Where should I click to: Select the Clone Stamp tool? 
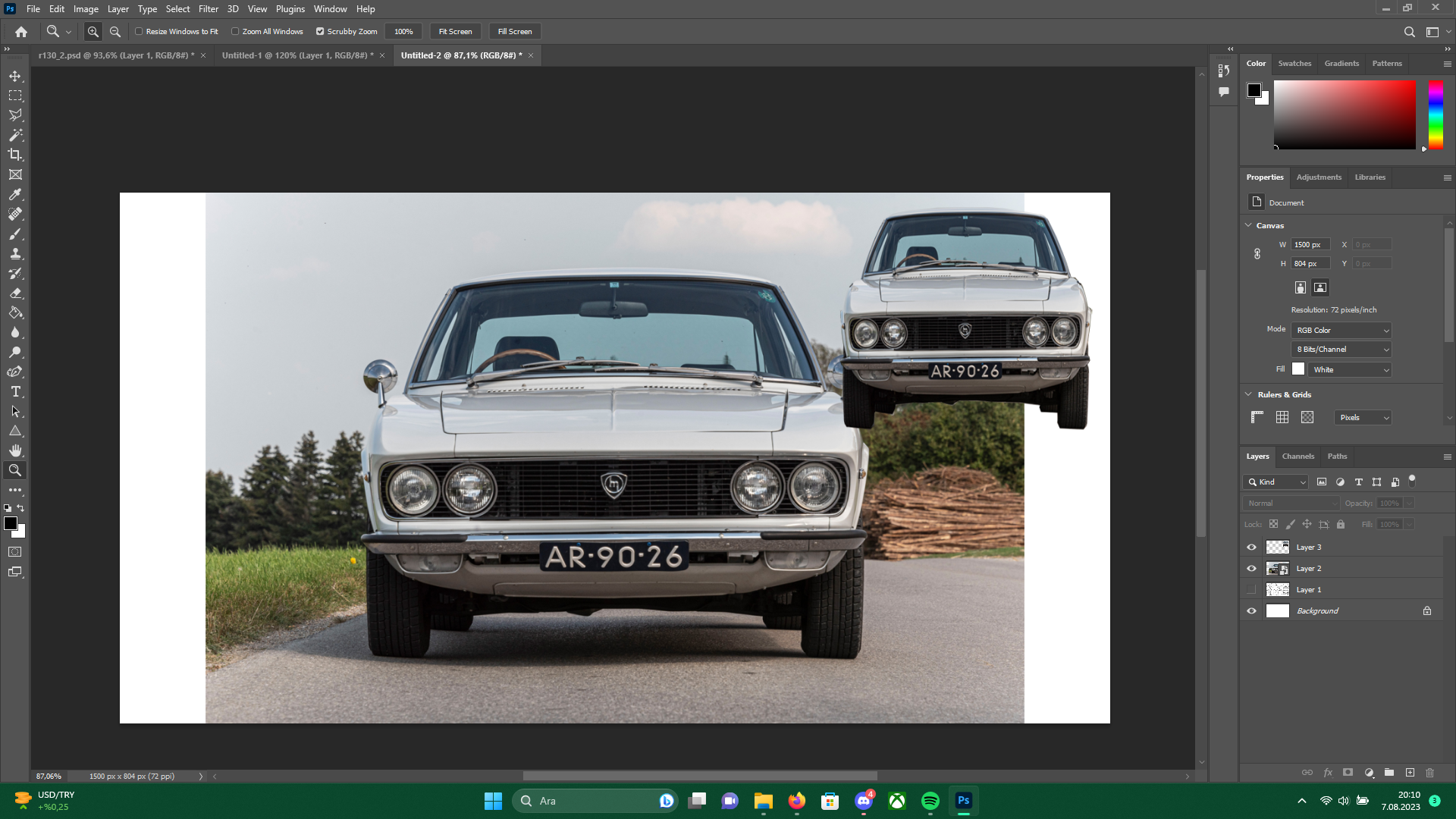[15, 254]
